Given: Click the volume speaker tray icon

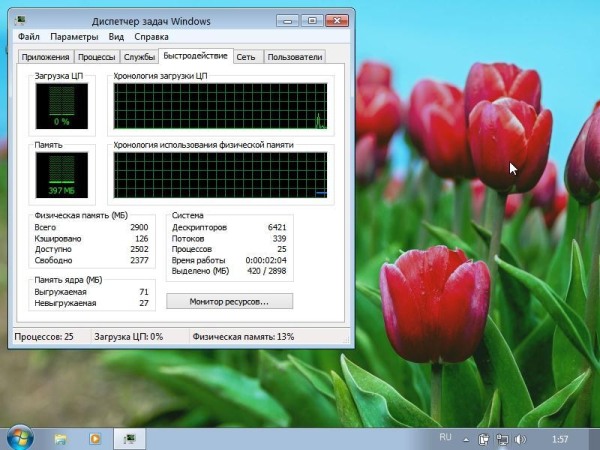Looking at the screenshot, I should coord(518,438).
